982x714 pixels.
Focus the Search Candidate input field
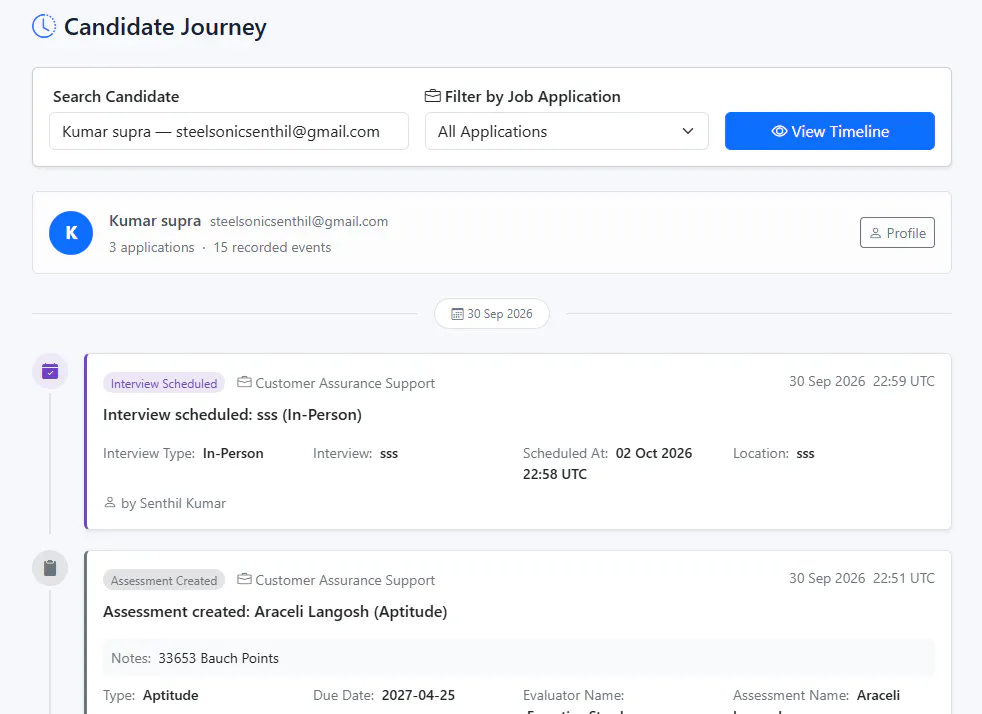pos(229,132)
